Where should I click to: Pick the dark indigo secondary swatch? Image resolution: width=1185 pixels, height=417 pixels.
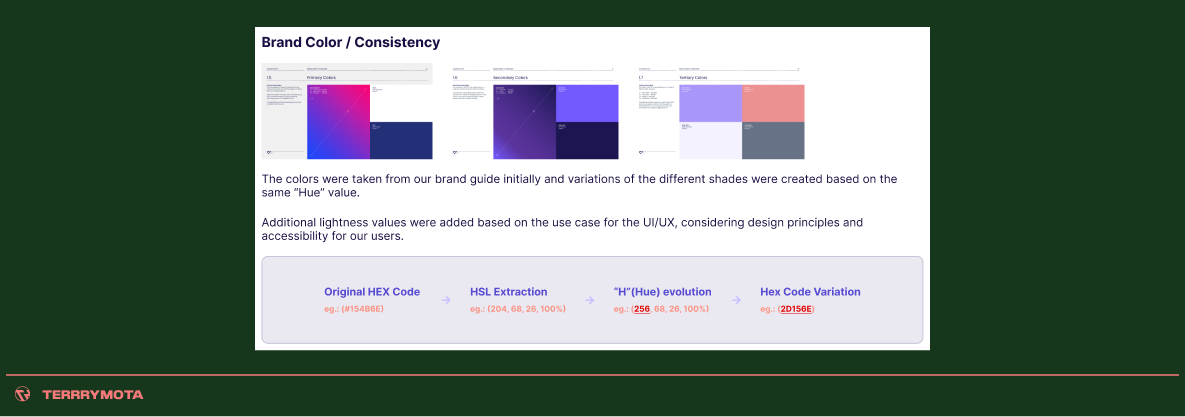[x=587, y=141]
